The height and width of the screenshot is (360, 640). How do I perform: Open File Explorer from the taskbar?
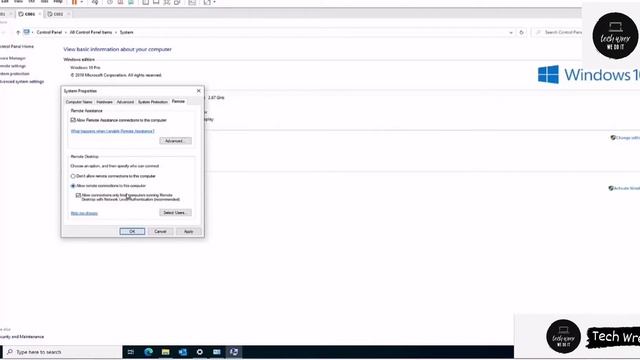pyautogui.click(x=165, y=352)
